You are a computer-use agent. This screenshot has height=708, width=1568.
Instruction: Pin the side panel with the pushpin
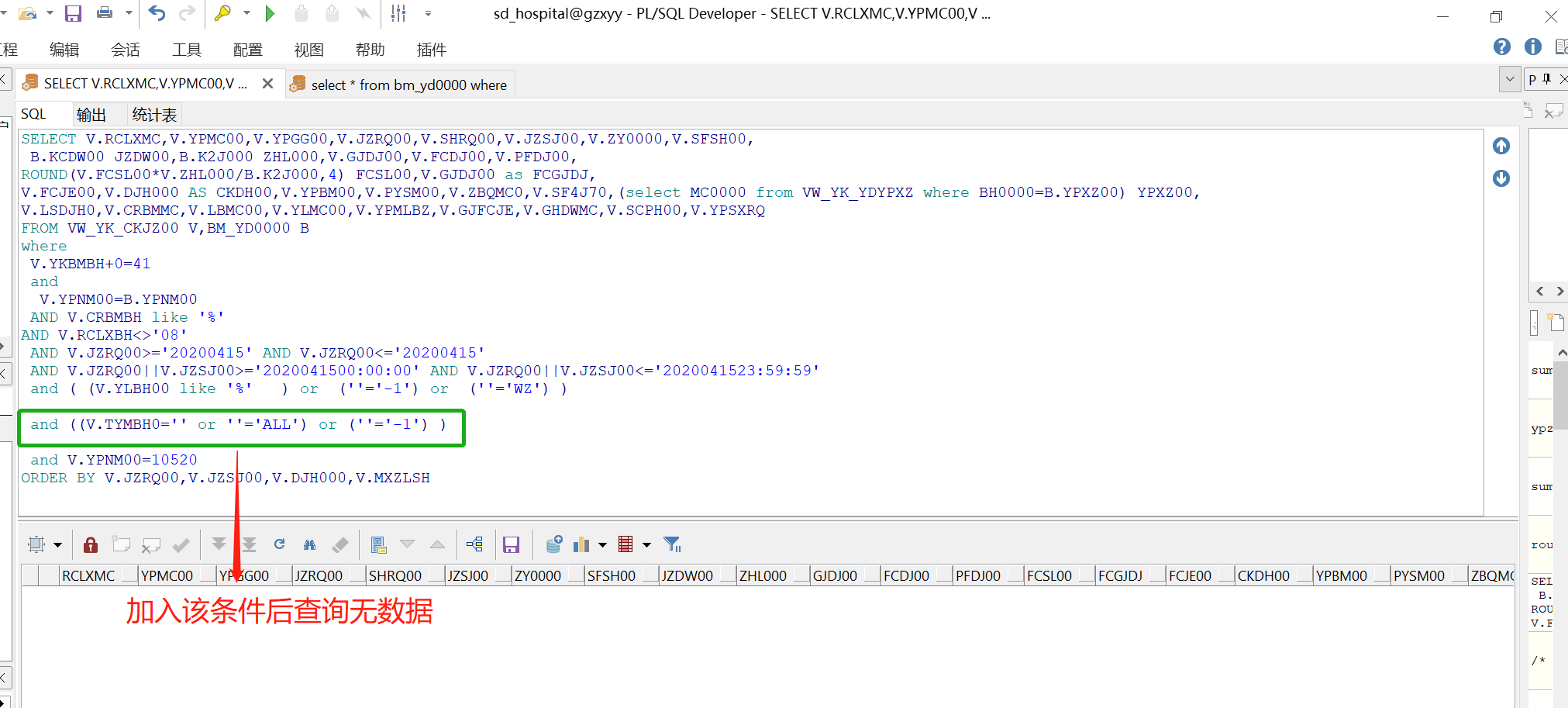point(1547,78)
